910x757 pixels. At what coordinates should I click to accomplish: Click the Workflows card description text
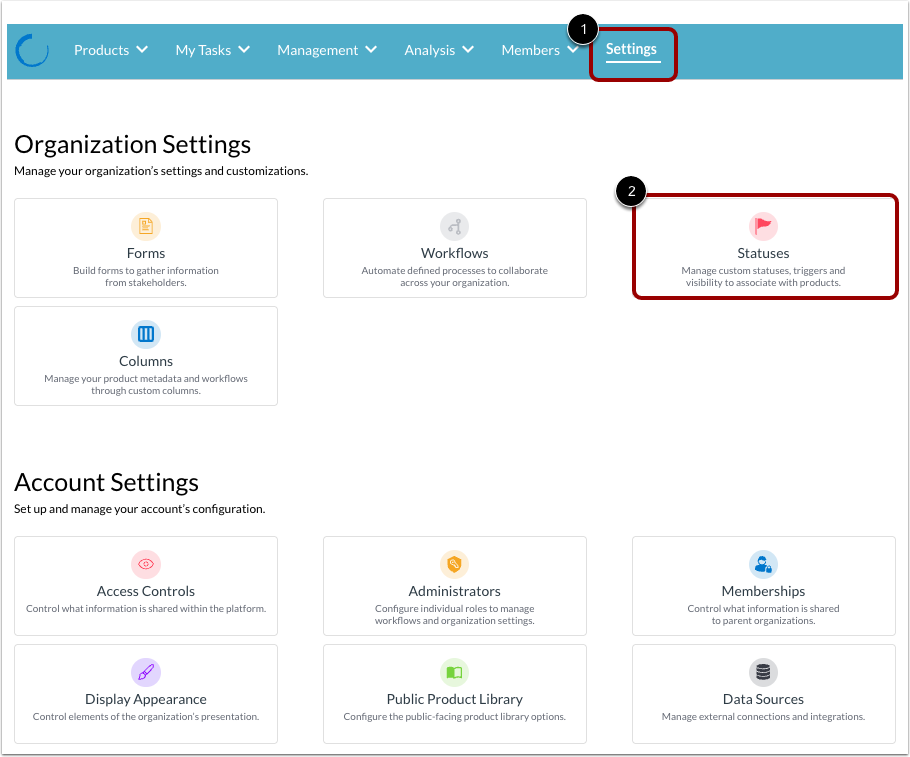click(454, 276)
